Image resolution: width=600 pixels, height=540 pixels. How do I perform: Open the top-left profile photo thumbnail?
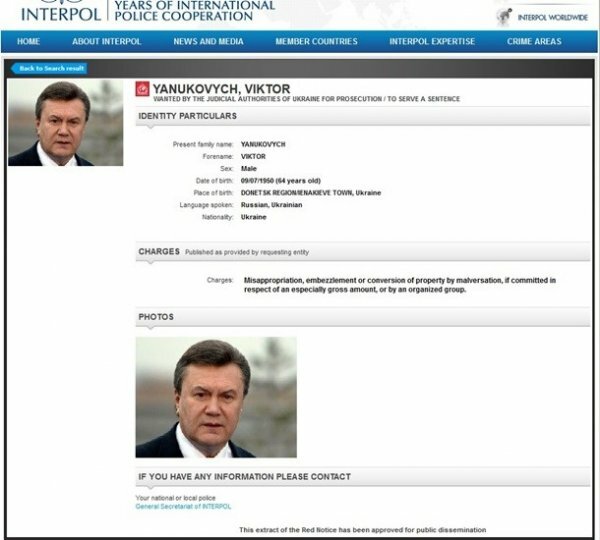coord(66,122)
